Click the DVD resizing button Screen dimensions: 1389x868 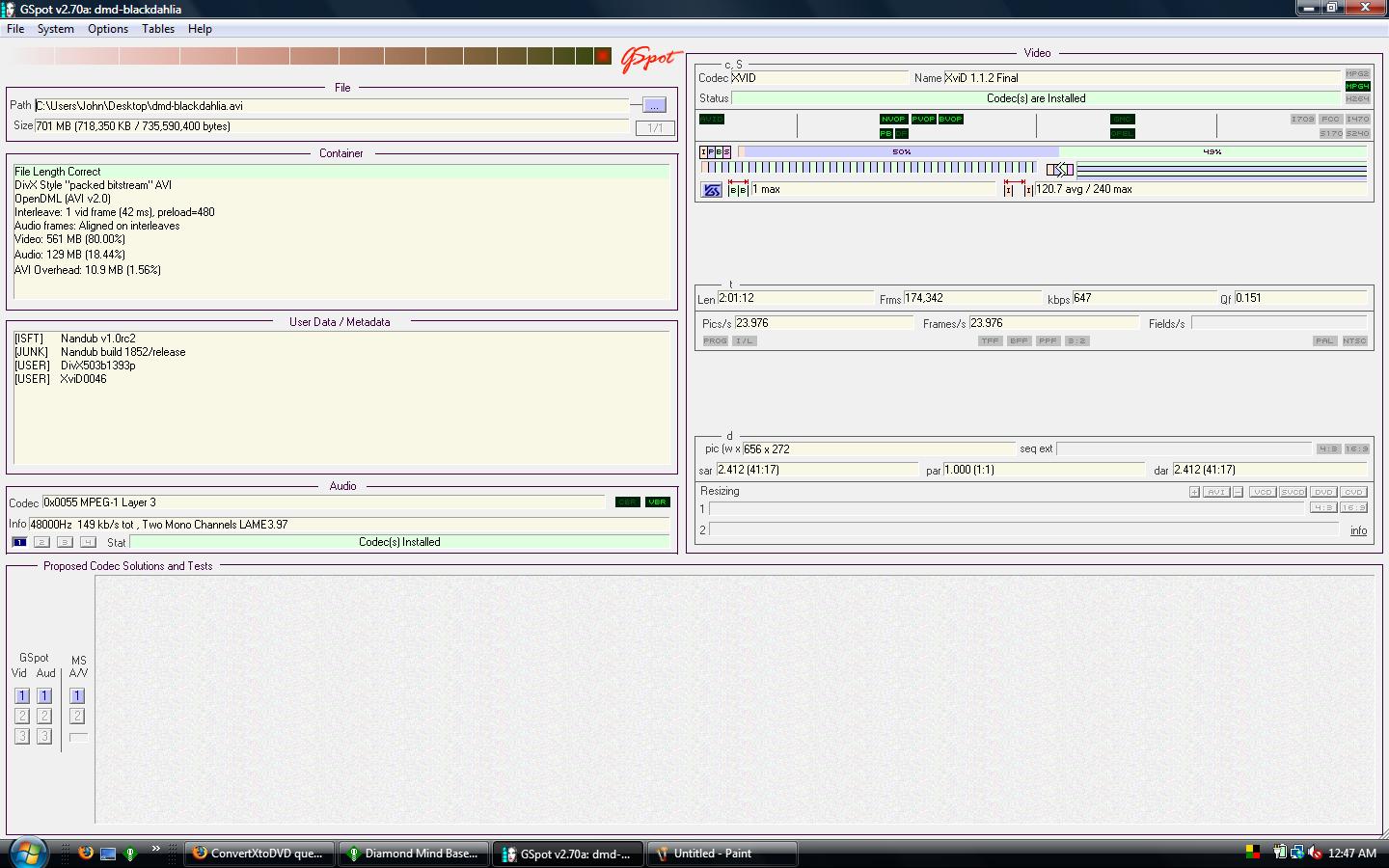pos(1323,492)
